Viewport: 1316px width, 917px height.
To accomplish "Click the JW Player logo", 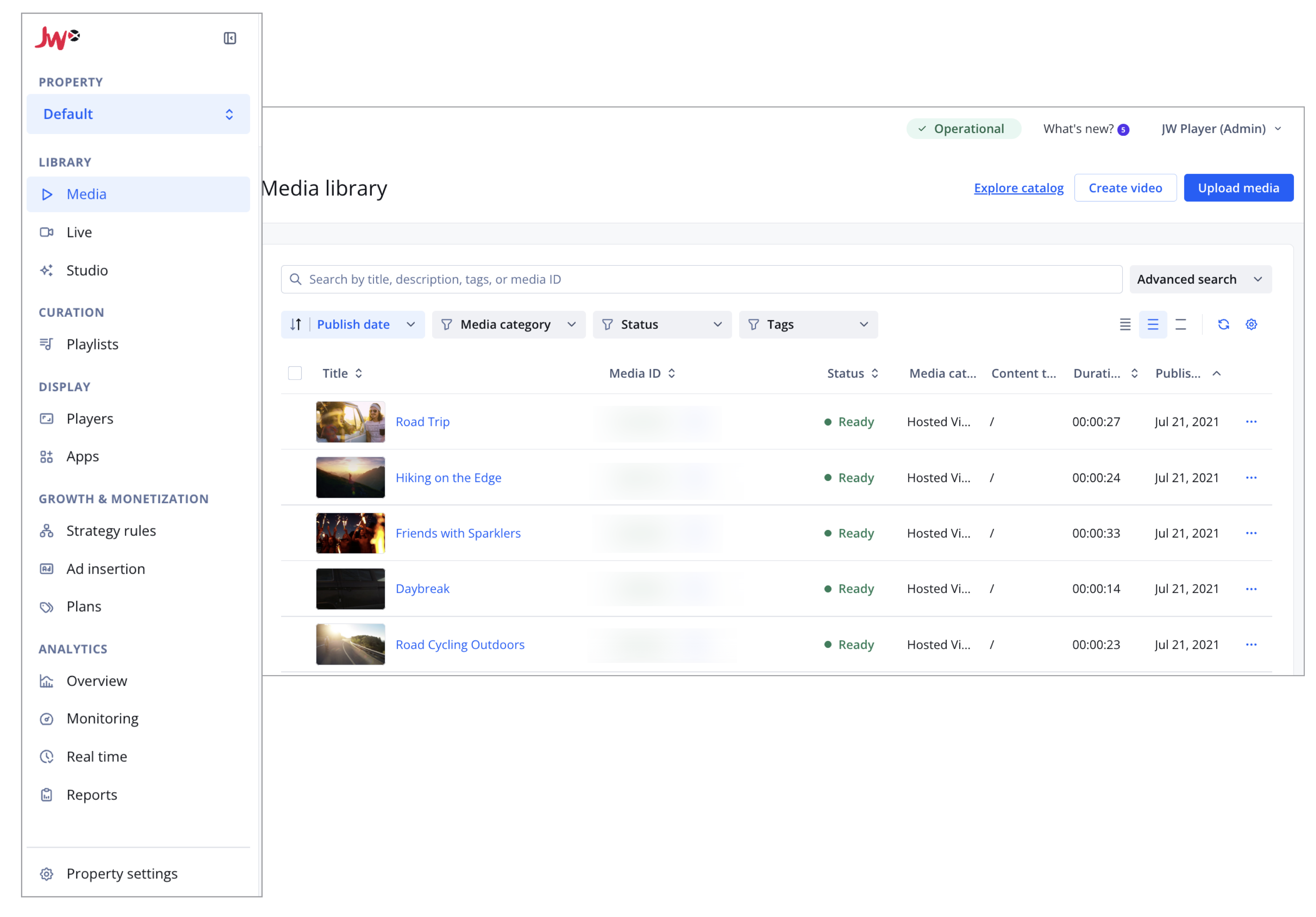I will [x=57, y=38].
